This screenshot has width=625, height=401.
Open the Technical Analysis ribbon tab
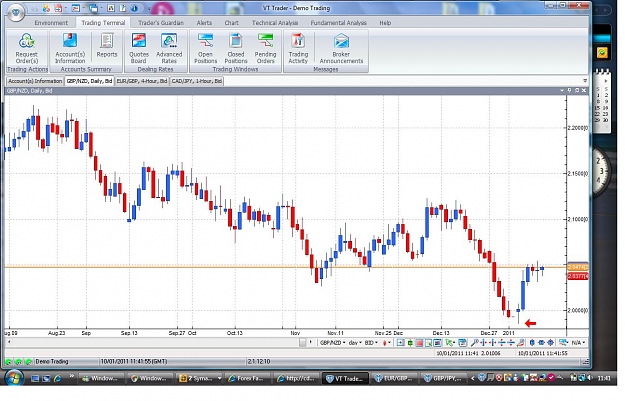click(275, 23)
